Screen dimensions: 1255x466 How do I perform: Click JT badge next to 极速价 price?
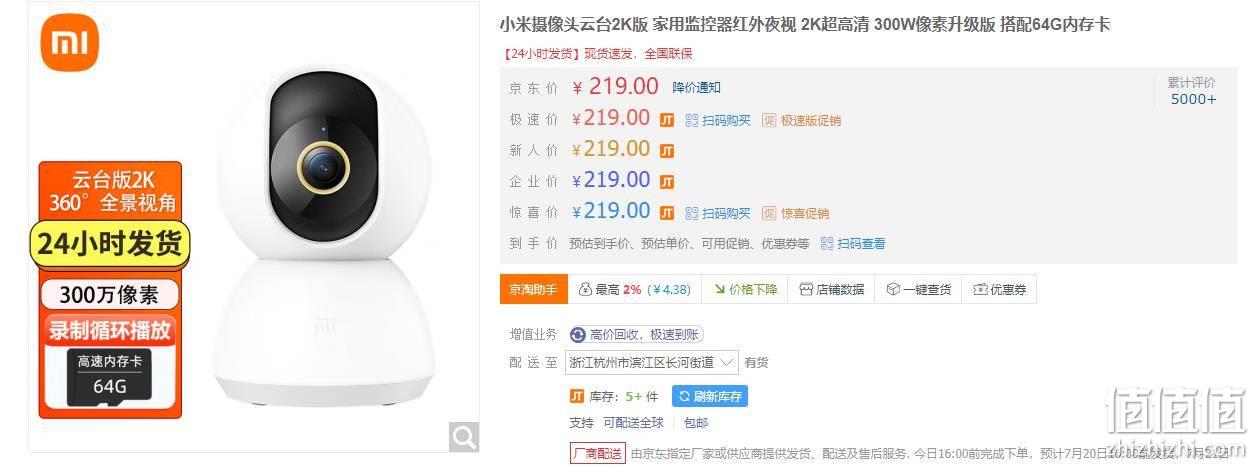coord(667,120)
